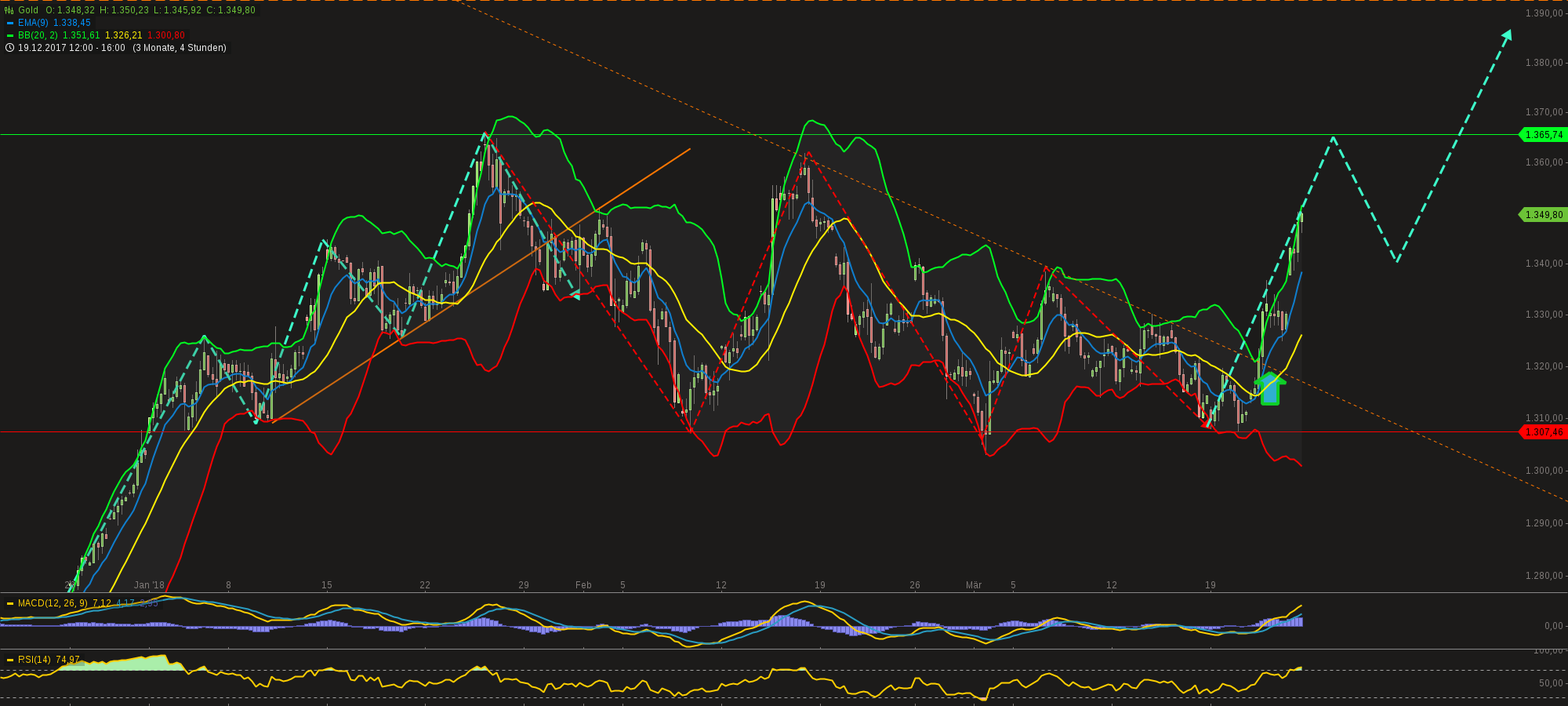Screen dimensions: 1568x706
Task: Click the "Jan '18" date axis label
Action: tap(149, 585)
